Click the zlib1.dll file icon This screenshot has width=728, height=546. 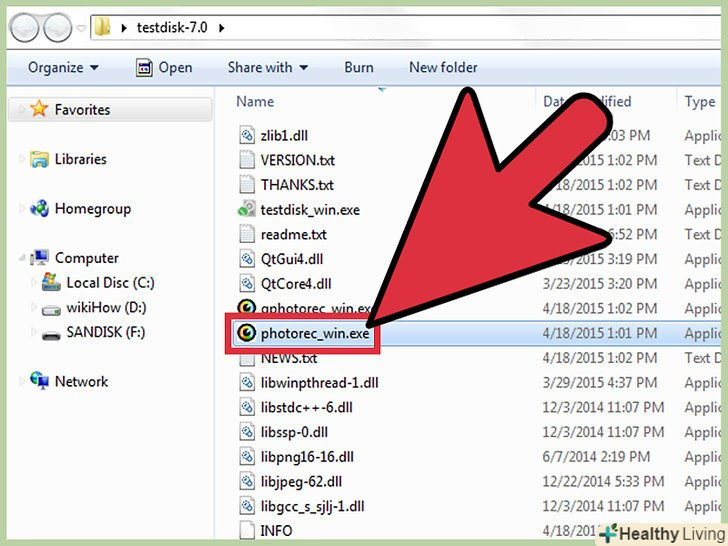[x=247, y=135]
